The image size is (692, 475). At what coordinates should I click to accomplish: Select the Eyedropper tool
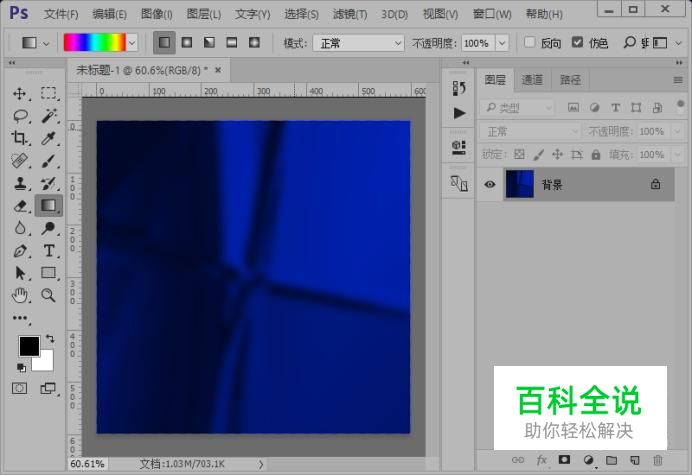click(48, 138)
